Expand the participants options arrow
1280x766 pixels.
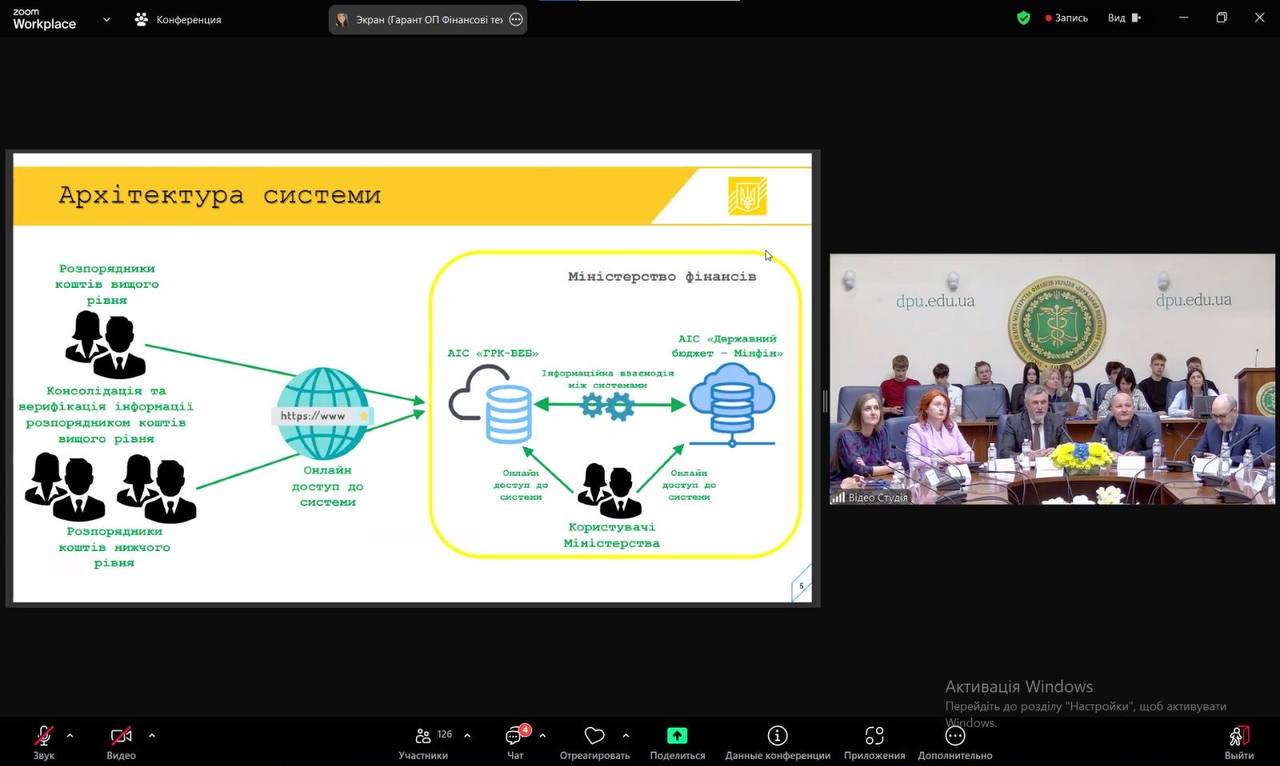(x=467, y=736)
